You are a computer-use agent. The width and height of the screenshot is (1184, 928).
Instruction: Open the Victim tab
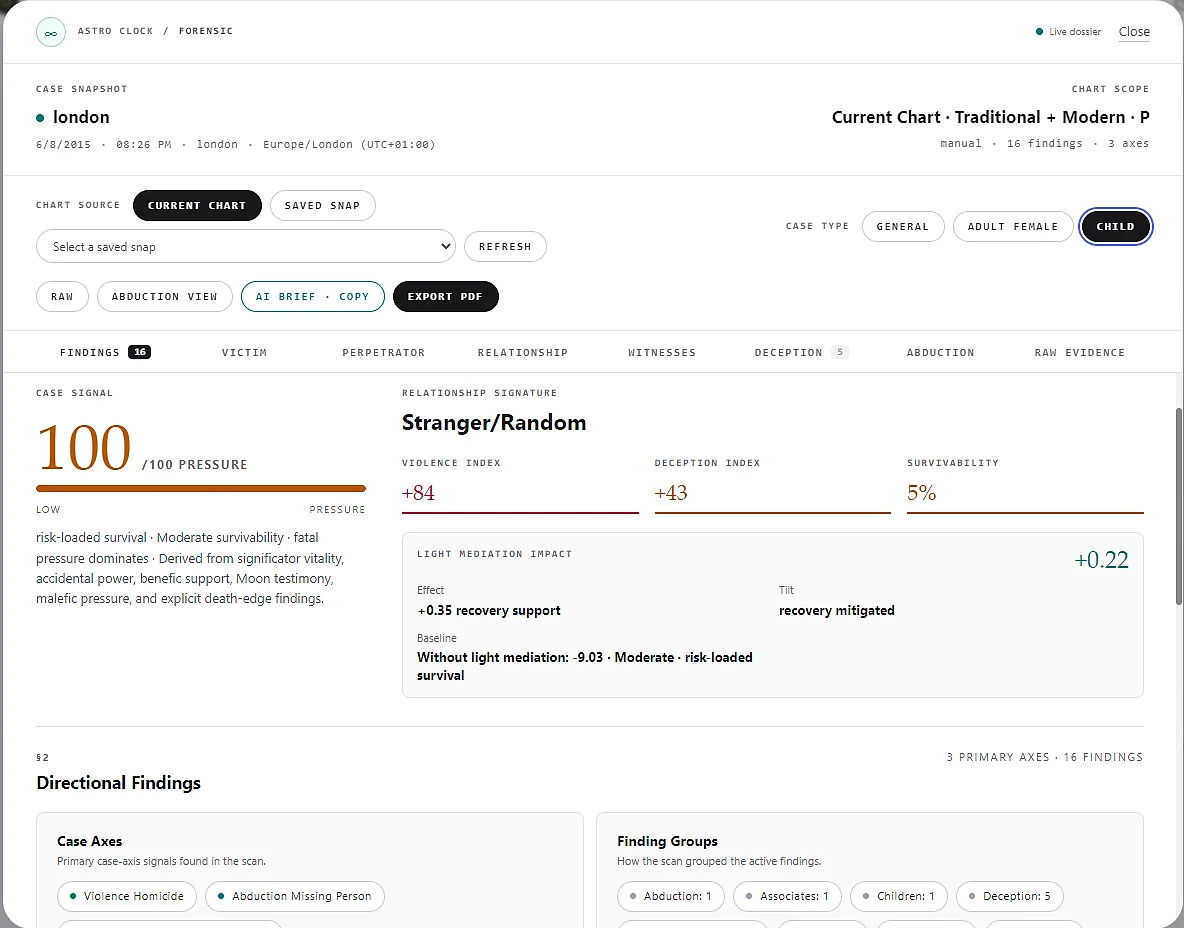[x=244, y=353]
